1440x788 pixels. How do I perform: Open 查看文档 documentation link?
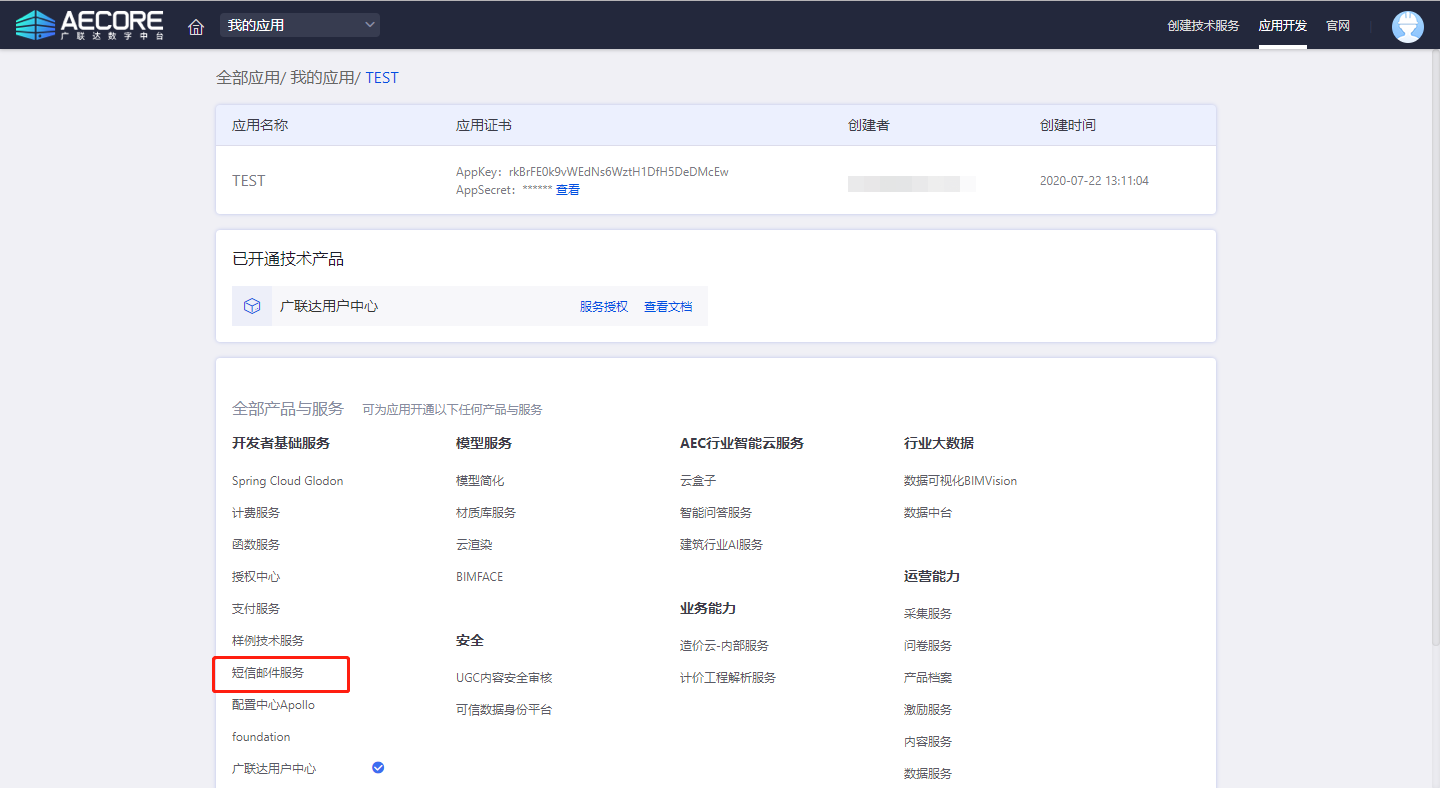point(668,307)
